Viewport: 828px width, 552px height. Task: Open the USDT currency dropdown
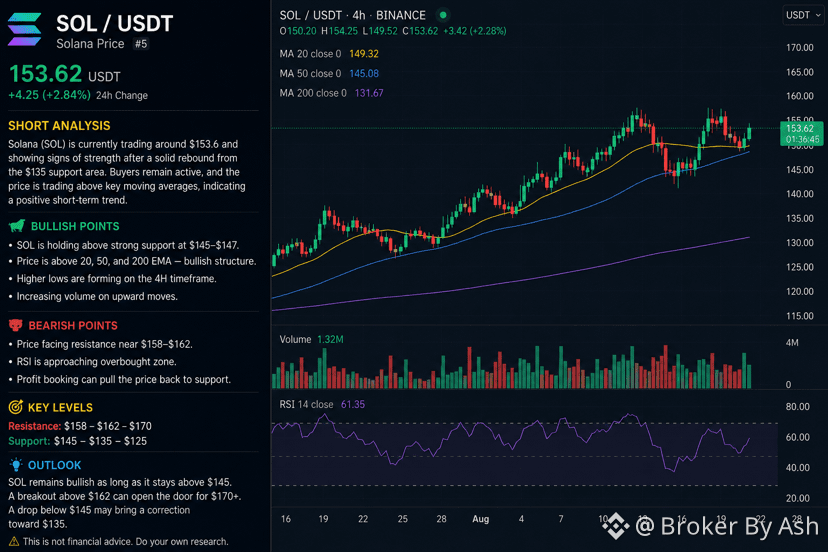(x=803, y=15)
